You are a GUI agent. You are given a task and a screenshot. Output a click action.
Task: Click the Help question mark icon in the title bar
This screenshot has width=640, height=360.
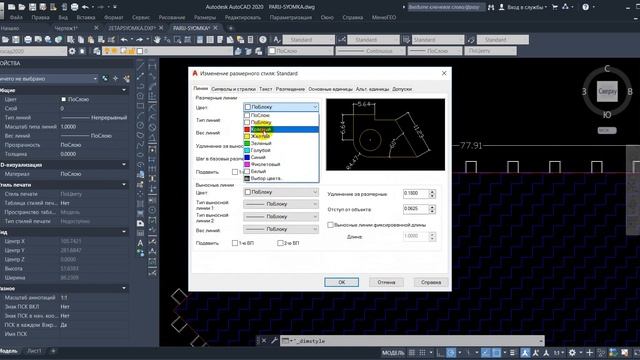(585, 7)
